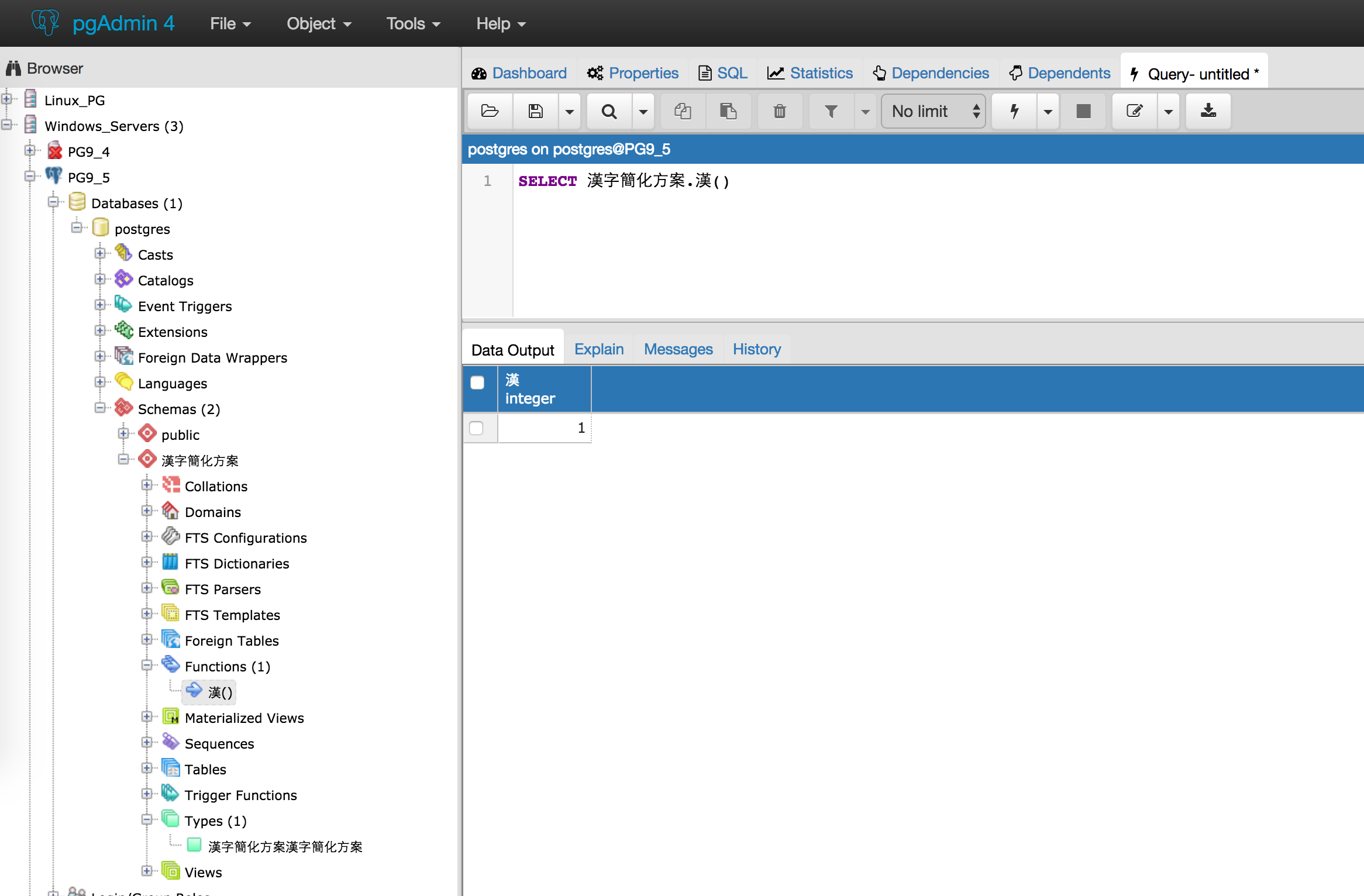Collapse the Functions (1) tree node
Viewport: 1364px width, 896px height.
coord(147,666)
